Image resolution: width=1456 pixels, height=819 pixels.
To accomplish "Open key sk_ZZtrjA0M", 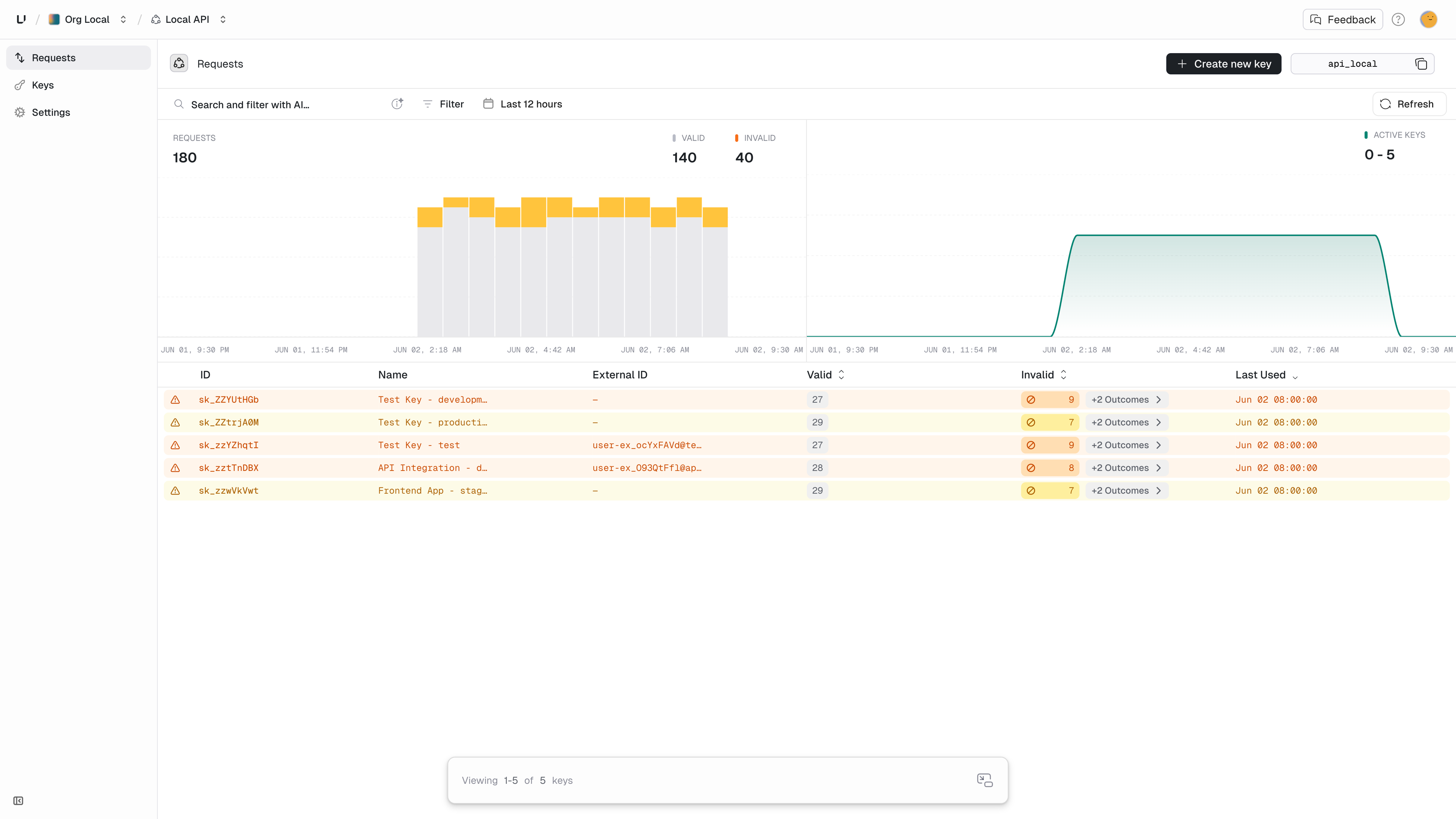I will point(228,422).
